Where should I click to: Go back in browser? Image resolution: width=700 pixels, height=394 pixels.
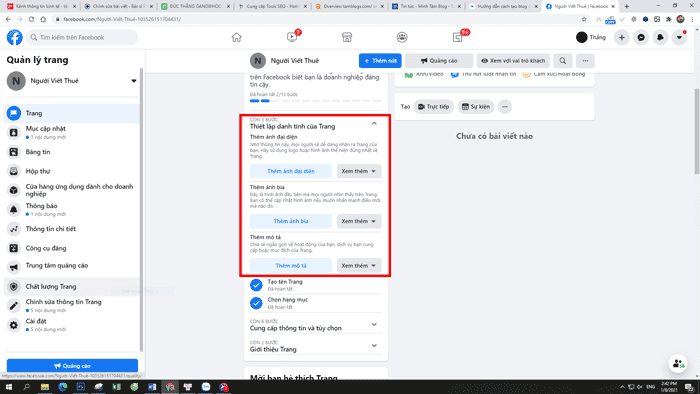coord(8,19)
